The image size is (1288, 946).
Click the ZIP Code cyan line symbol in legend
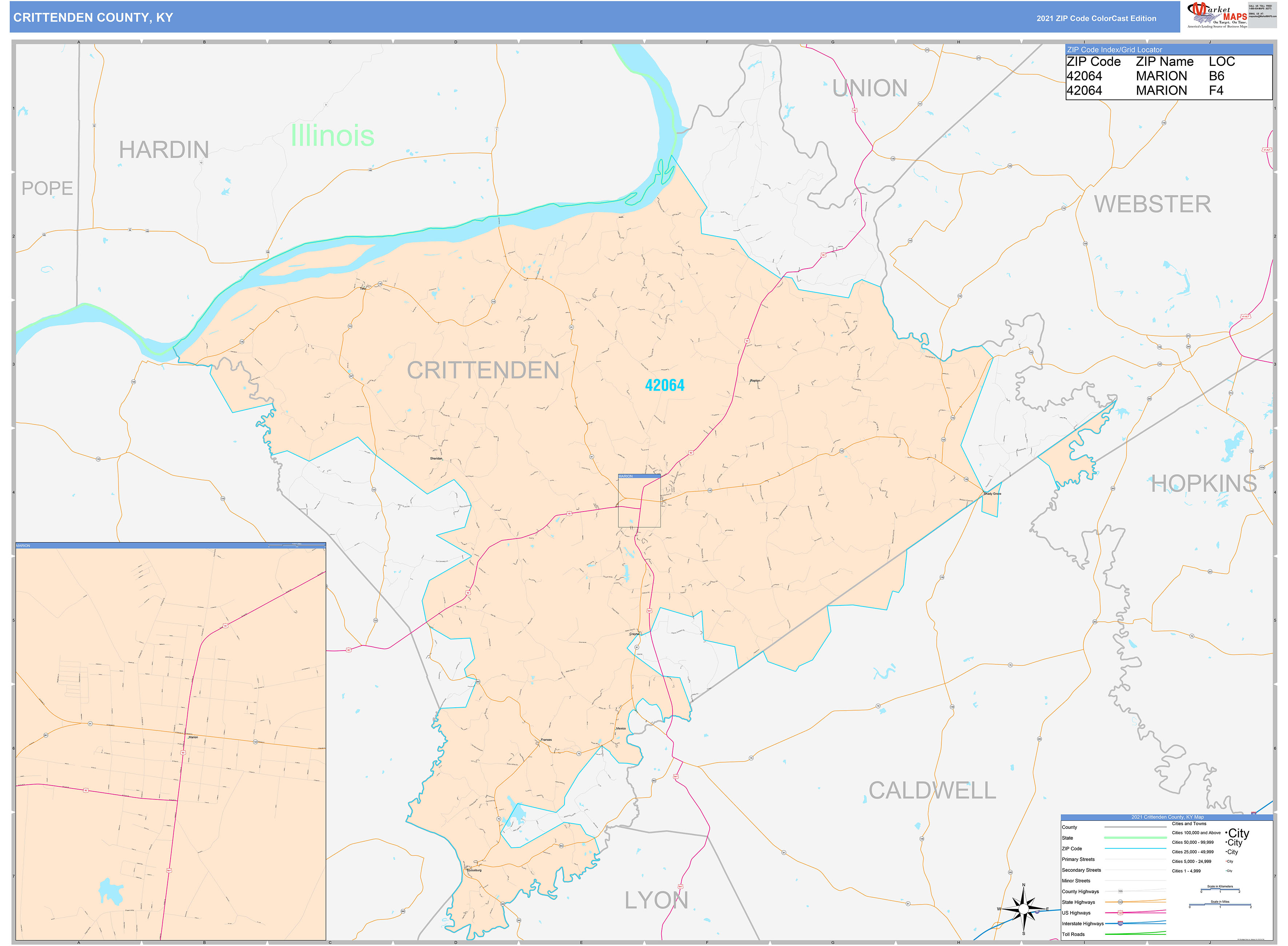click(1136, 848)
